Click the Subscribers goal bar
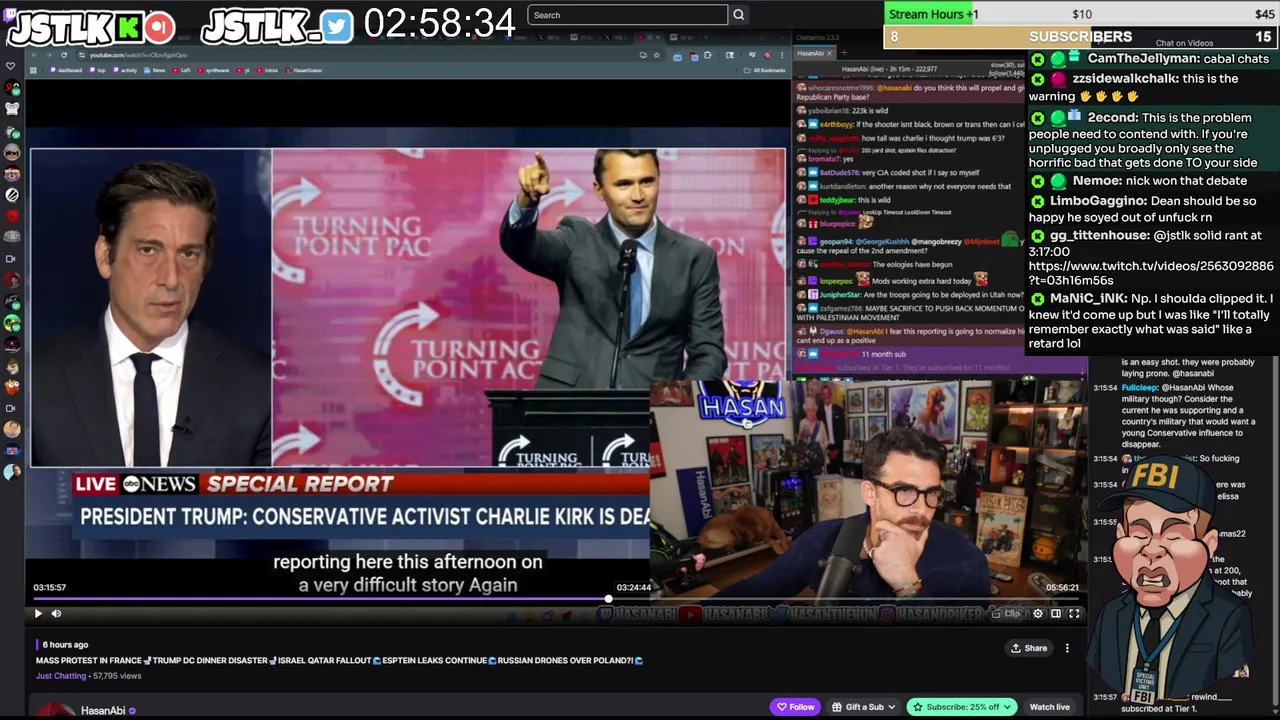 (1080, 37)
